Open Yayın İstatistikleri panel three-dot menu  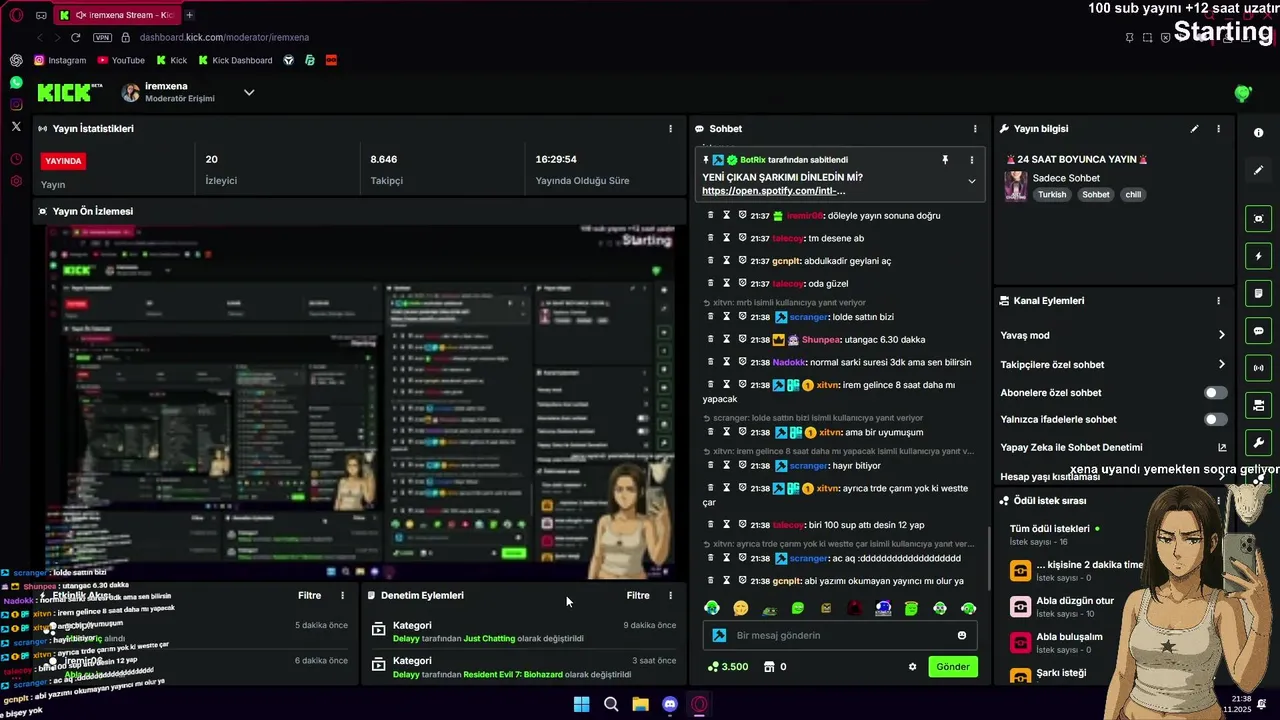pyautogui.click(x=670, y=129)
